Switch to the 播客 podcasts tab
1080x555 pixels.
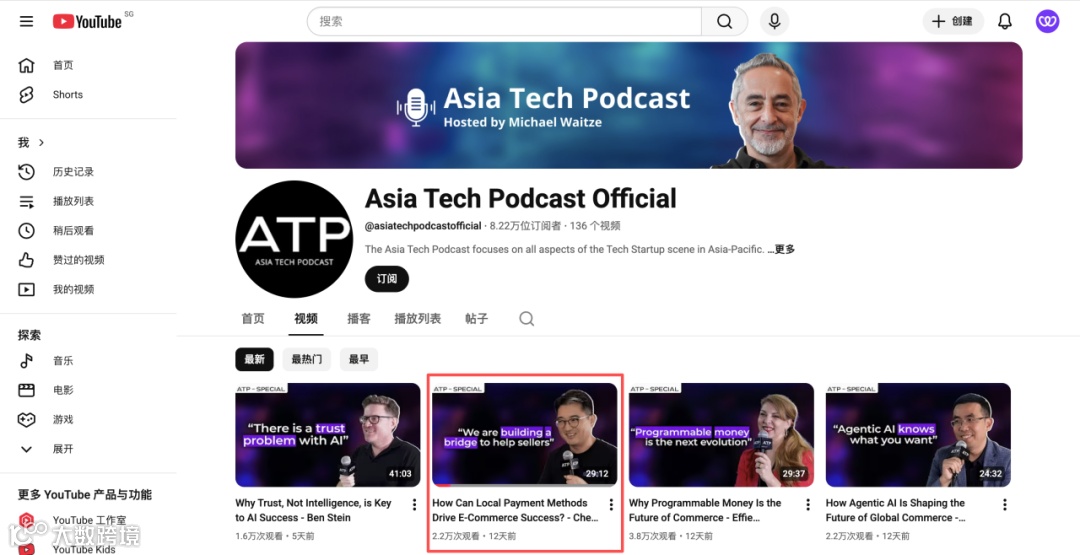coord(359,319)
